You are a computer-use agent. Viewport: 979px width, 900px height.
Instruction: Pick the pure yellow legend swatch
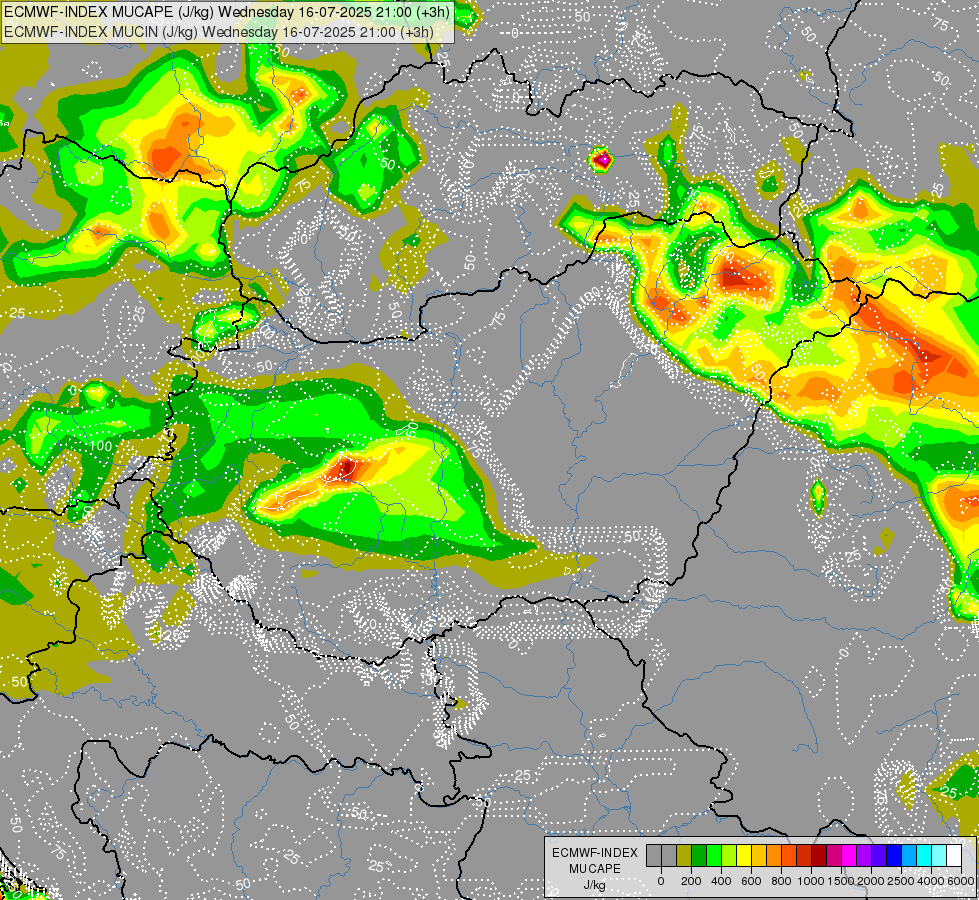pyautogui.click(x=744, y=855)
